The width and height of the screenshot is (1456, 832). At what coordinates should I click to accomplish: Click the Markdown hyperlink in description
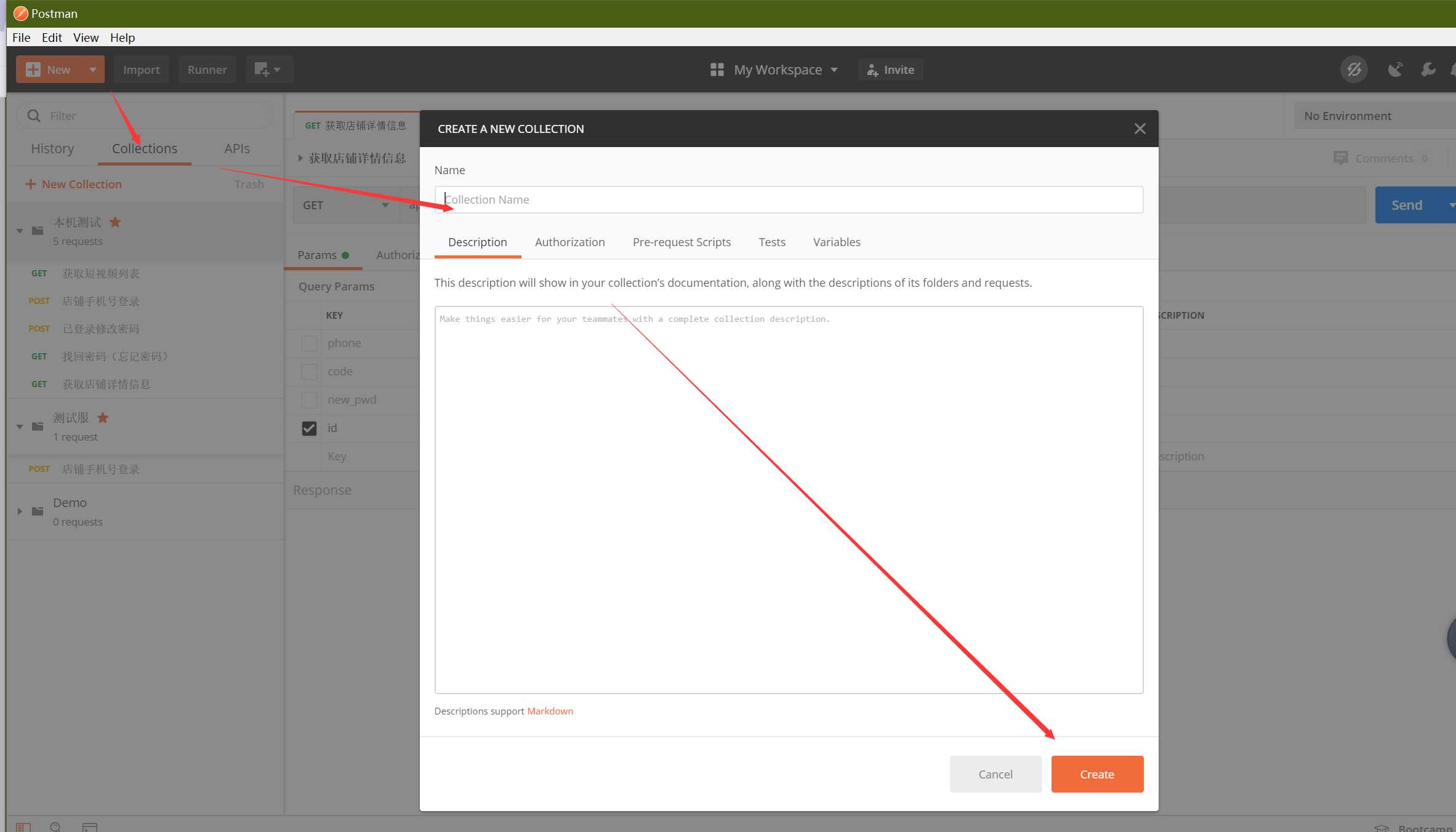[550, 711]
